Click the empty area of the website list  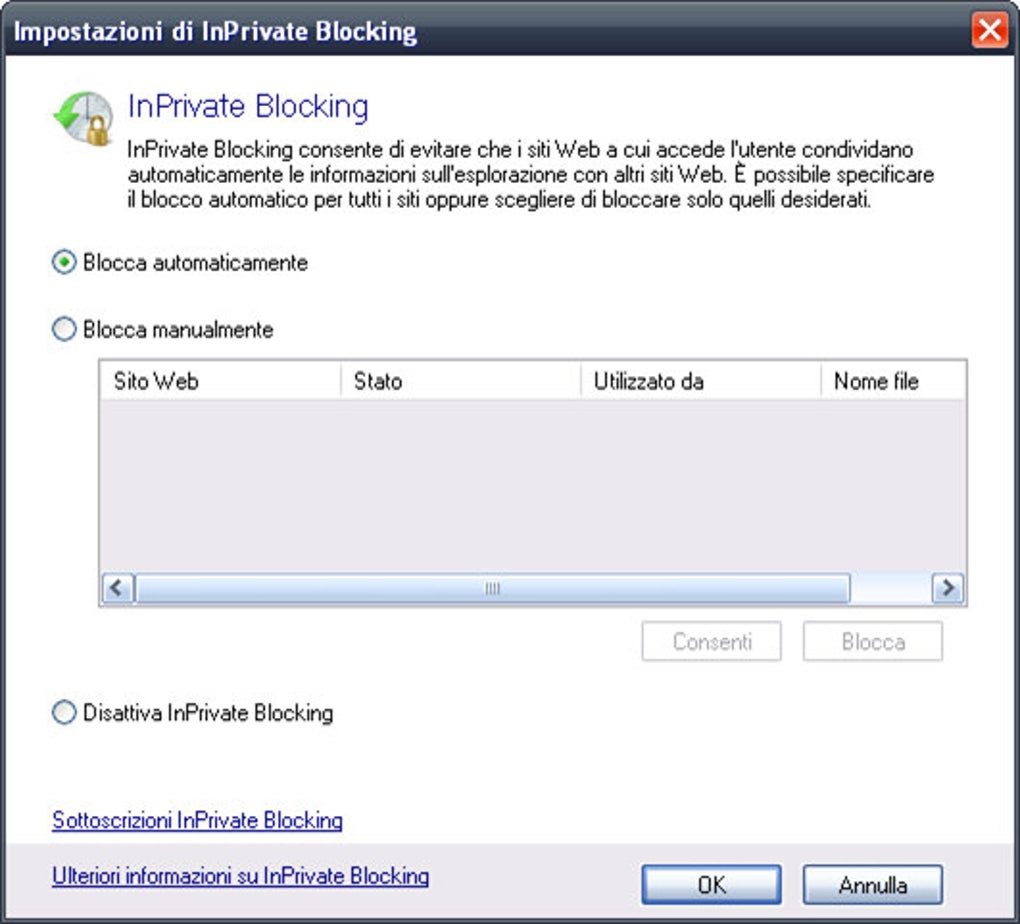pyautogui.click(x=533, y=485)
